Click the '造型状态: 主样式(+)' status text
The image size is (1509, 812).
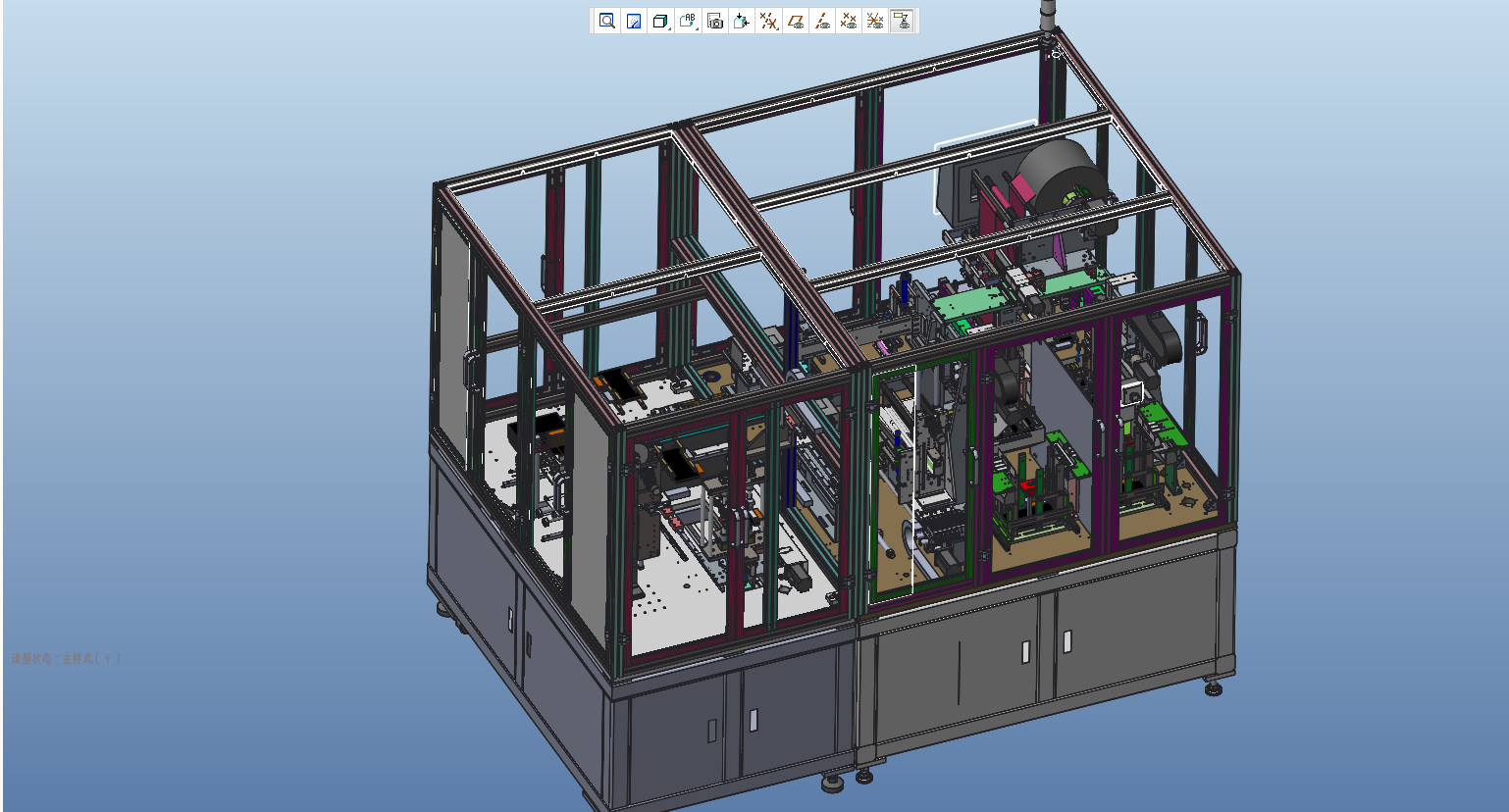(x=66, y=658)
